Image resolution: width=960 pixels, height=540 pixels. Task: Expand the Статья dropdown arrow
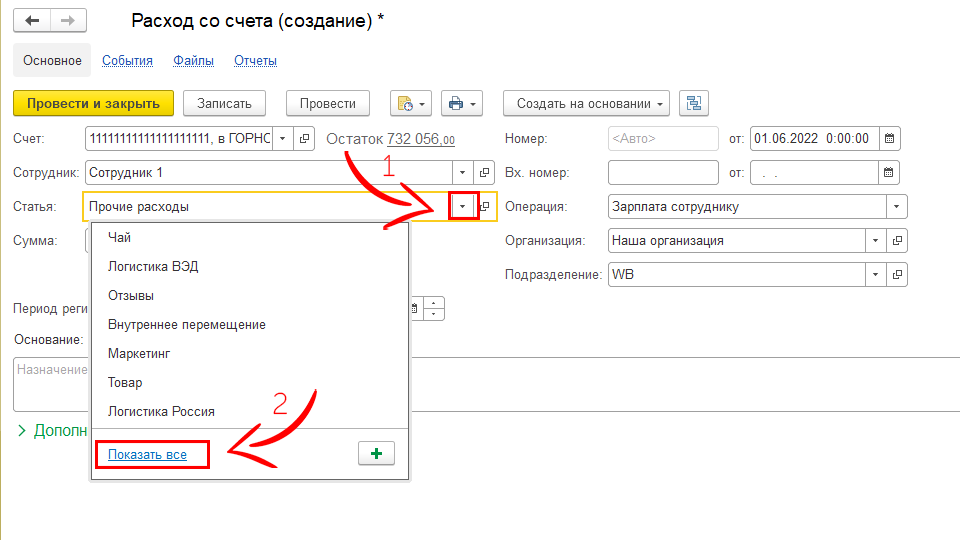click(x=463, y=207)
